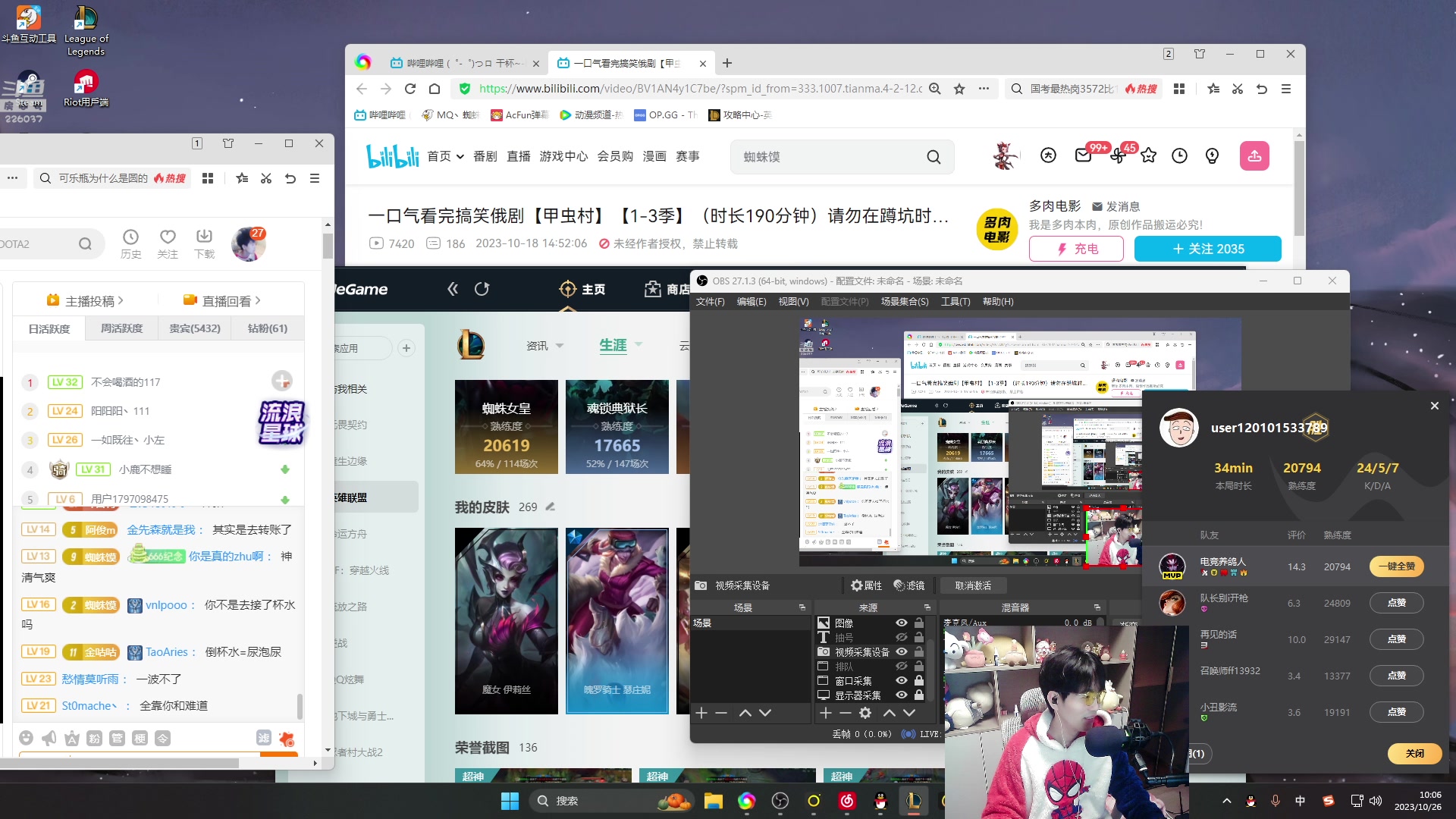
Task: Follow uploader with 关注 2035 button
Action: pyautogui.click(x=1207, y=249)
